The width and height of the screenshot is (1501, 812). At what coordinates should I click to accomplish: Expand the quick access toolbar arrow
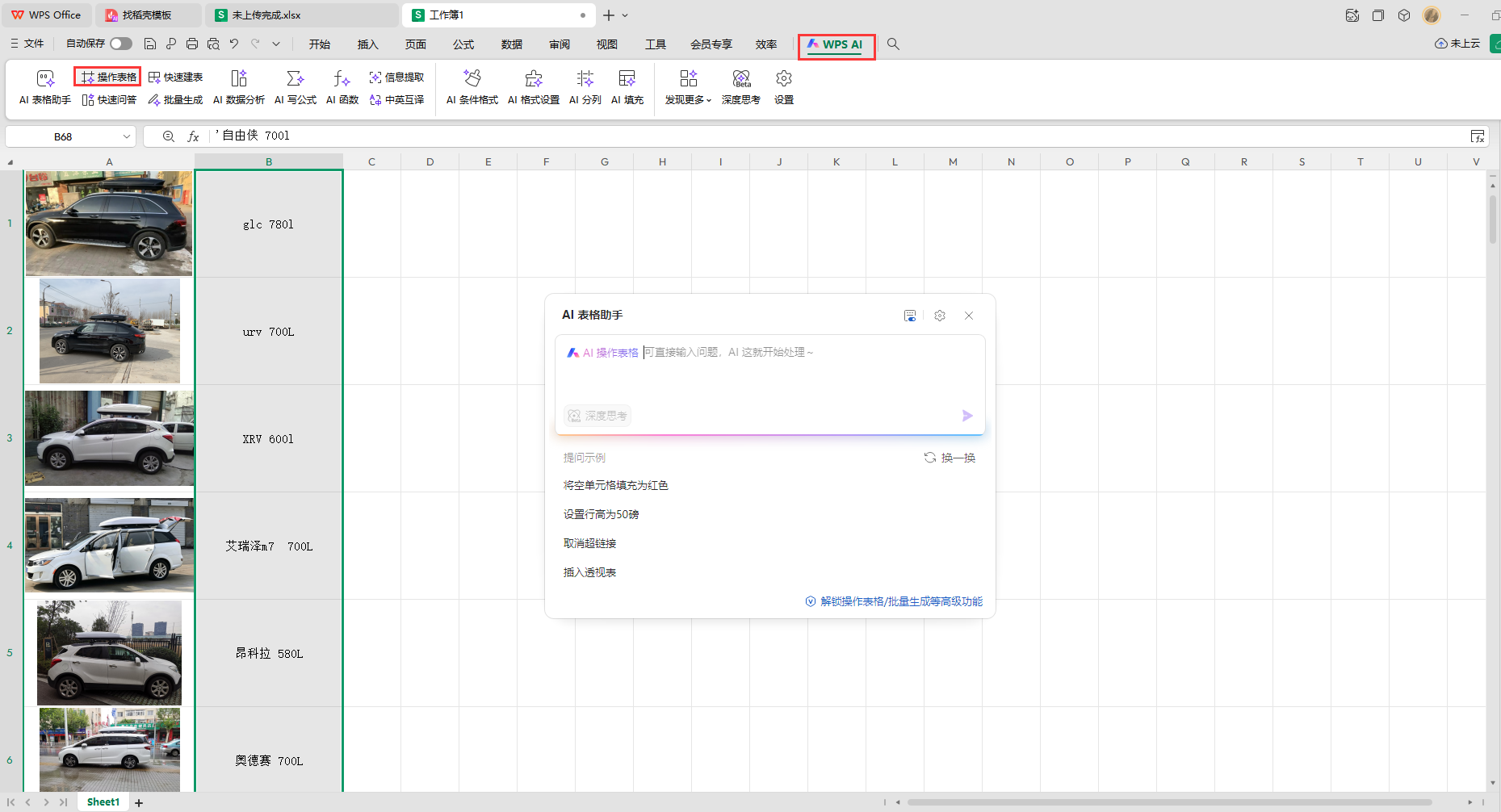[x=276, y=44]
